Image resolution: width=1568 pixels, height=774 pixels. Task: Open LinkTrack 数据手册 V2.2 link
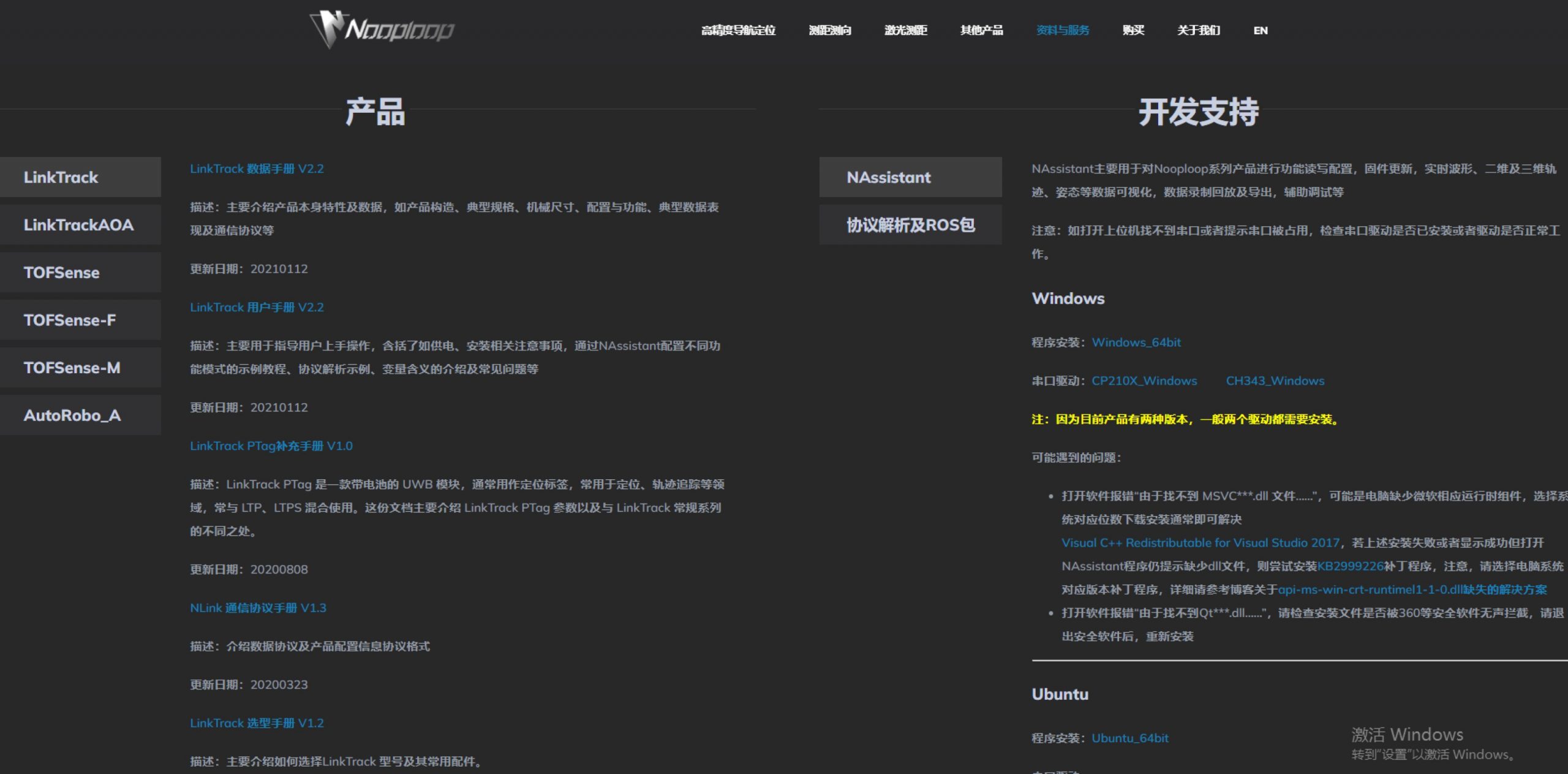257,169
